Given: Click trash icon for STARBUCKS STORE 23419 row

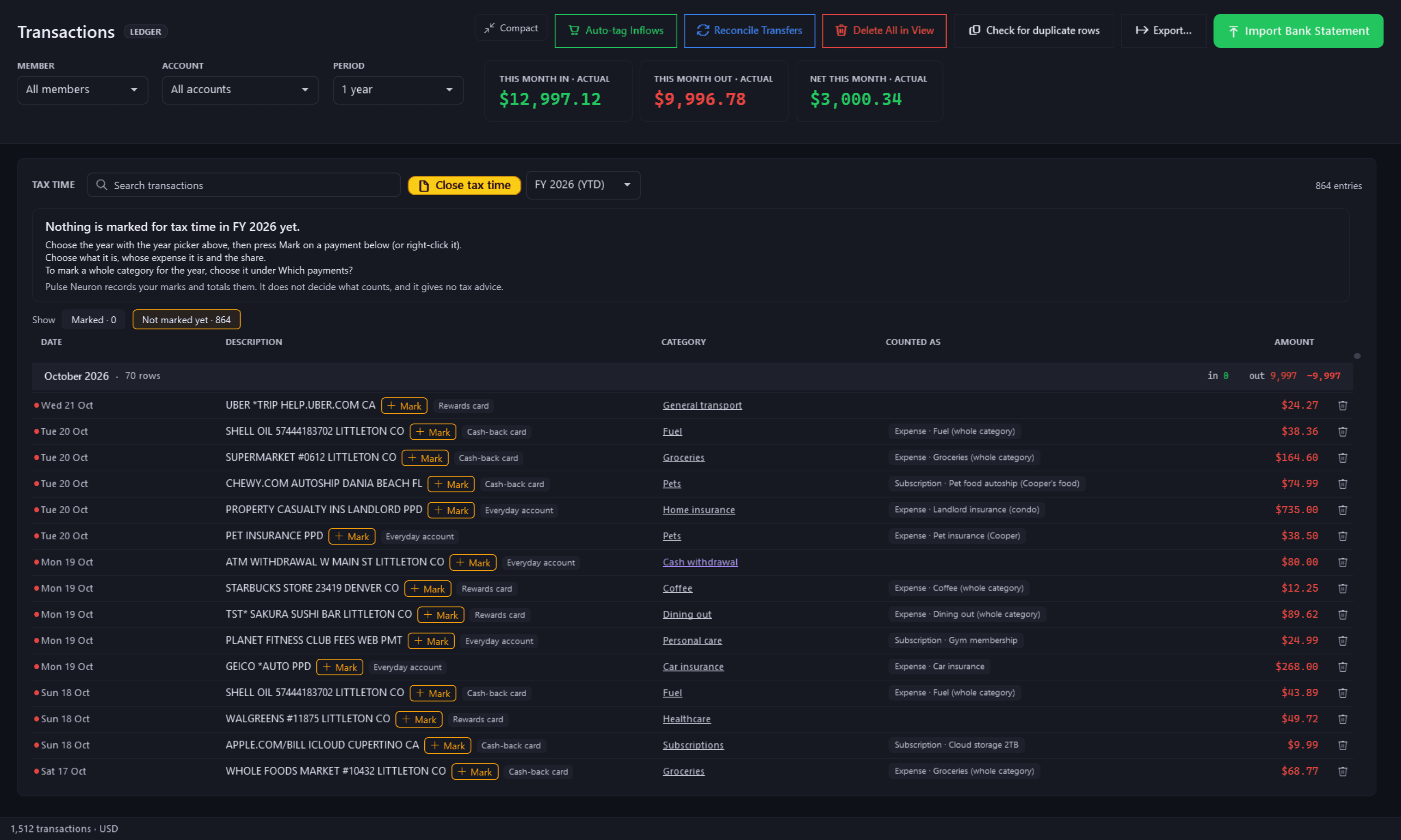Looking at the screenshot, I should 1342,588.
